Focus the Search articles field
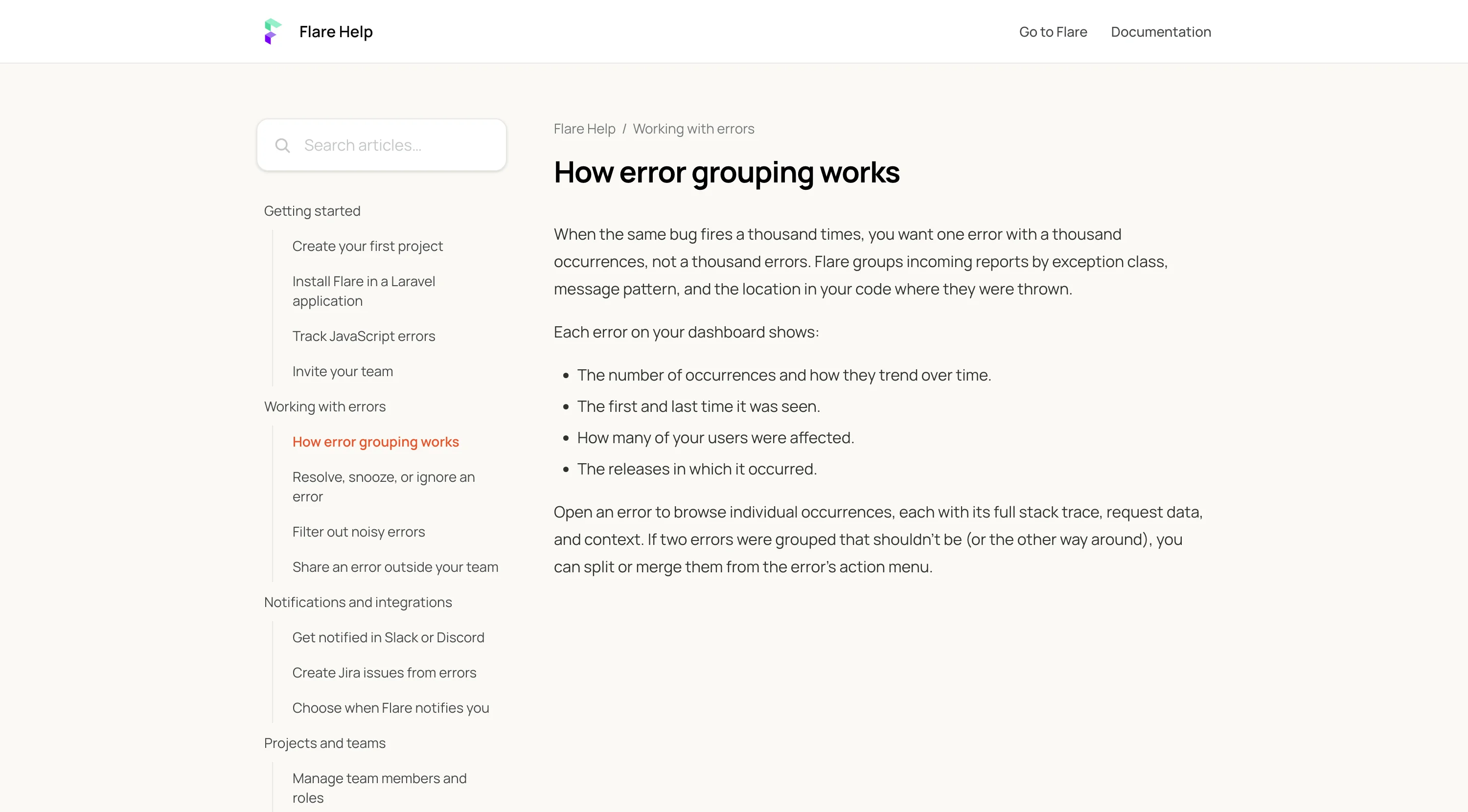The width and height of the screenshot is (1468, 812). pos(381,145)
